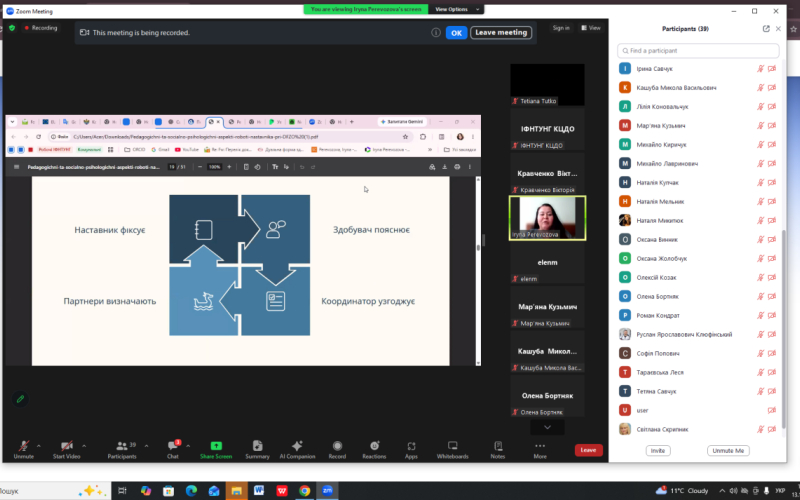Image resolution: width=800 pixels, height=500 pixels.
Task: Select participant Михайло Киричук
Action: (x=698, y=144)
